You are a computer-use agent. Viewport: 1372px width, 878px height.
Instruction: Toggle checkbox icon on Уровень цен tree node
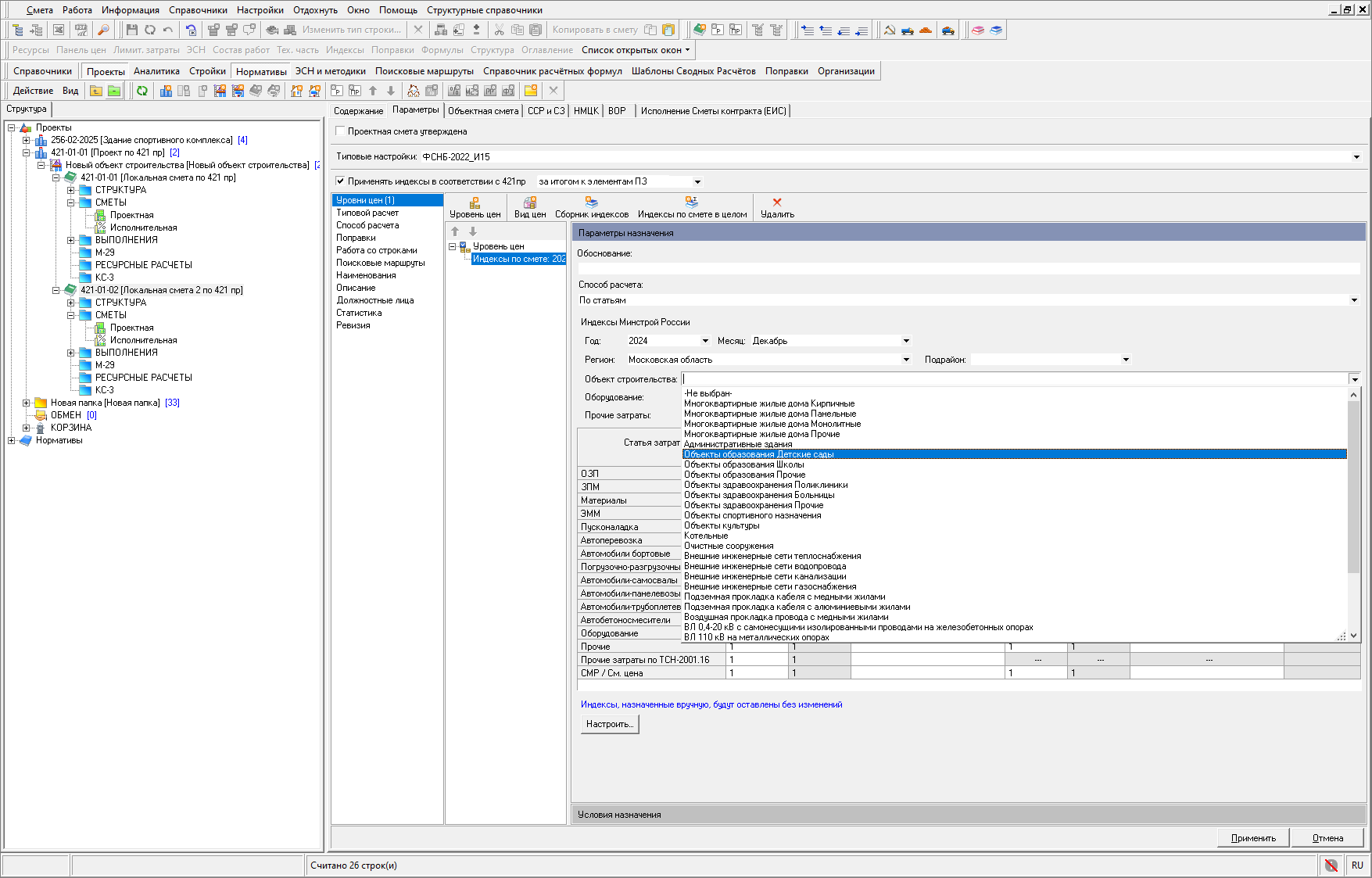[x=464, y=246]
